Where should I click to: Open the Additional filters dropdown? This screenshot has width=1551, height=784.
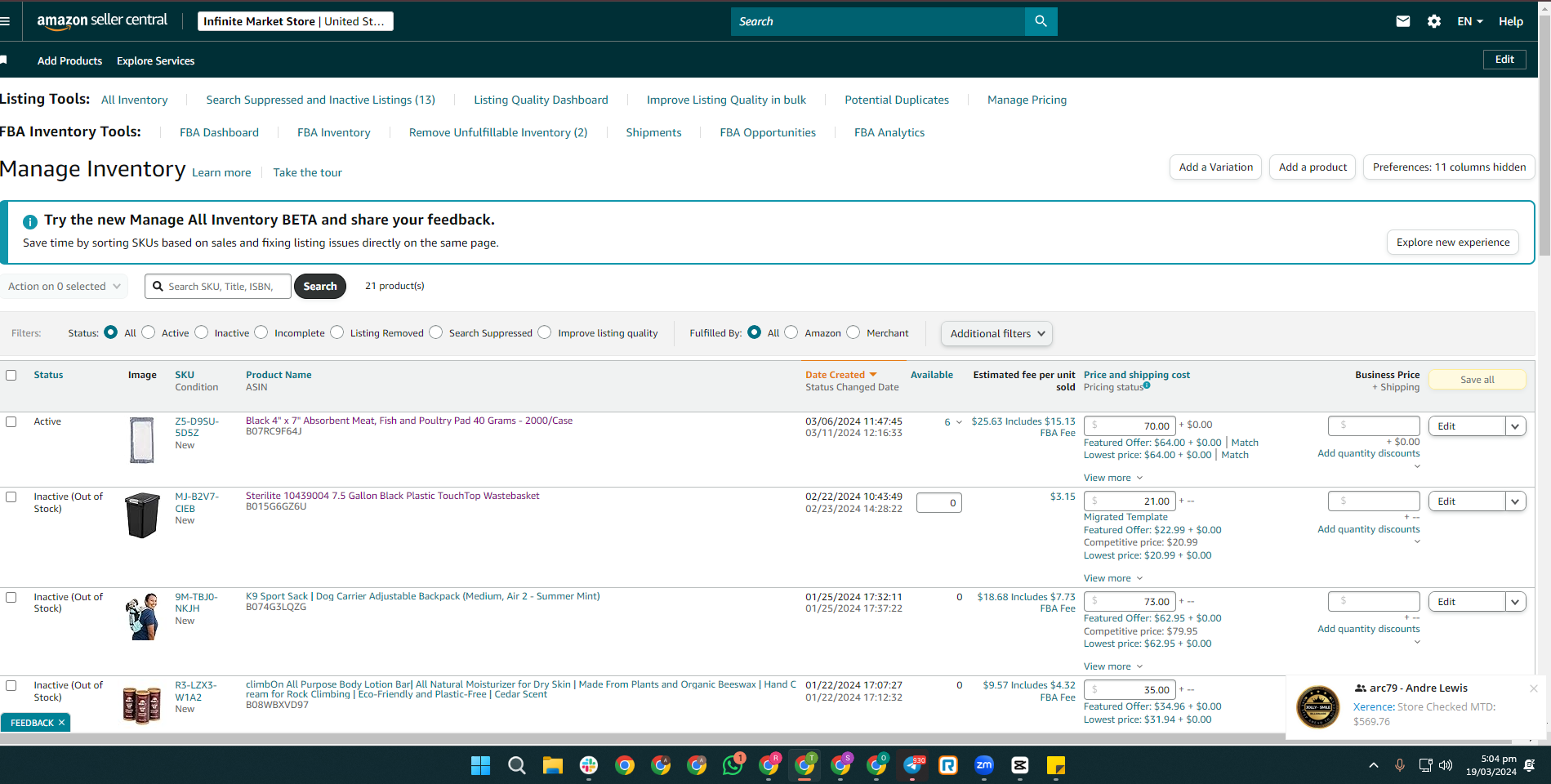coord(996,333)
